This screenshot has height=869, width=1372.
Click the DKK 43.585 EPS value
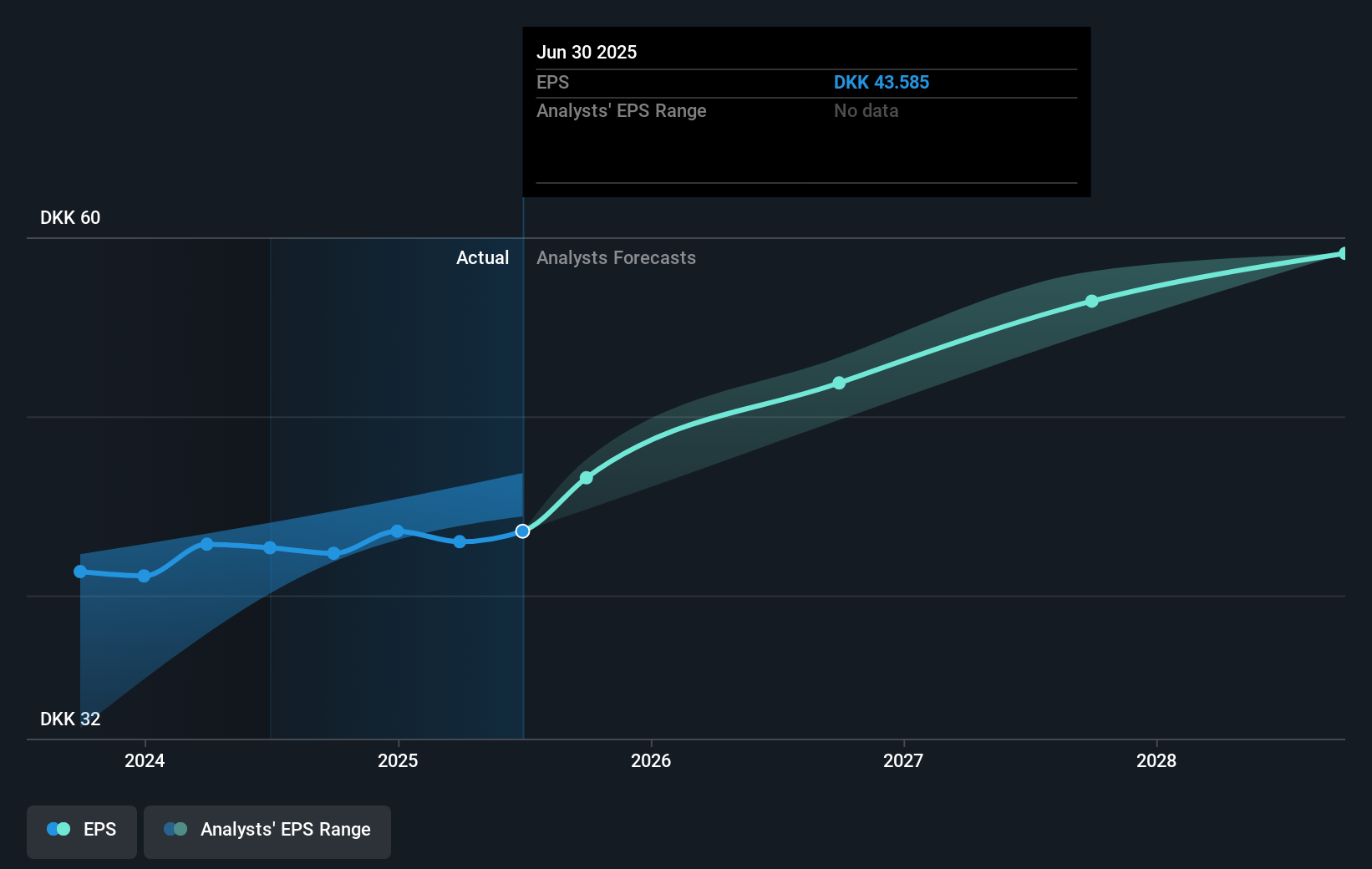point(882,82)
